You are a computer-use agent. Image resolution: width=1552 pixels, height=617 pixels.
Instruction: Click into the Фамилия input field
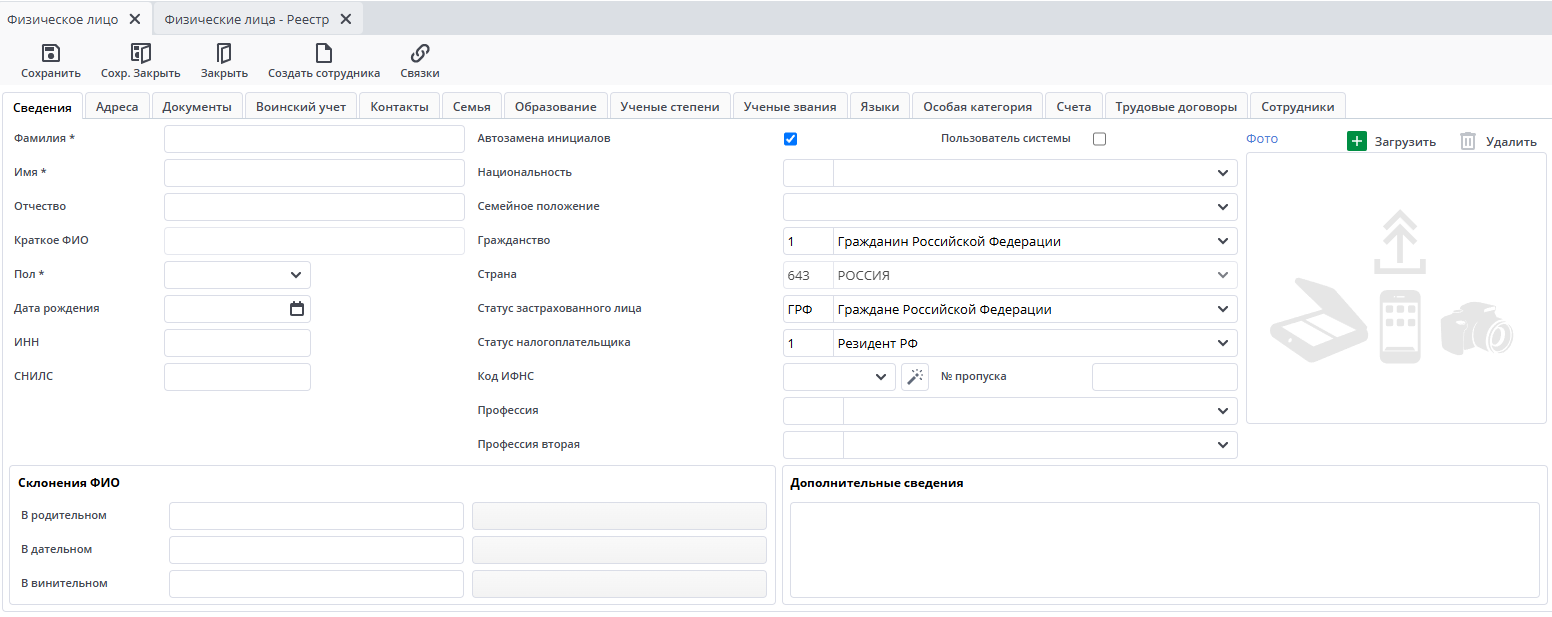[314, 139]
